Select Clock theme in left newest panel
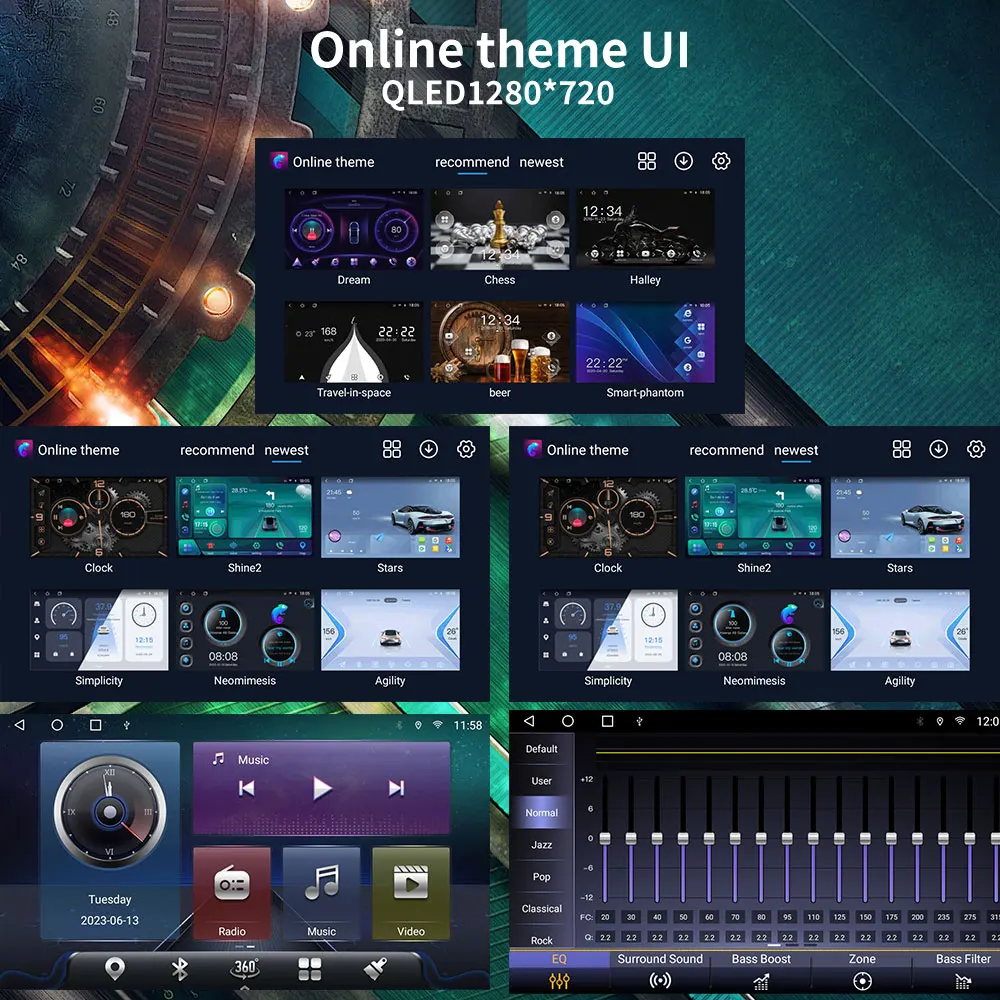The image size is (1000, 1000). [99, 517]
